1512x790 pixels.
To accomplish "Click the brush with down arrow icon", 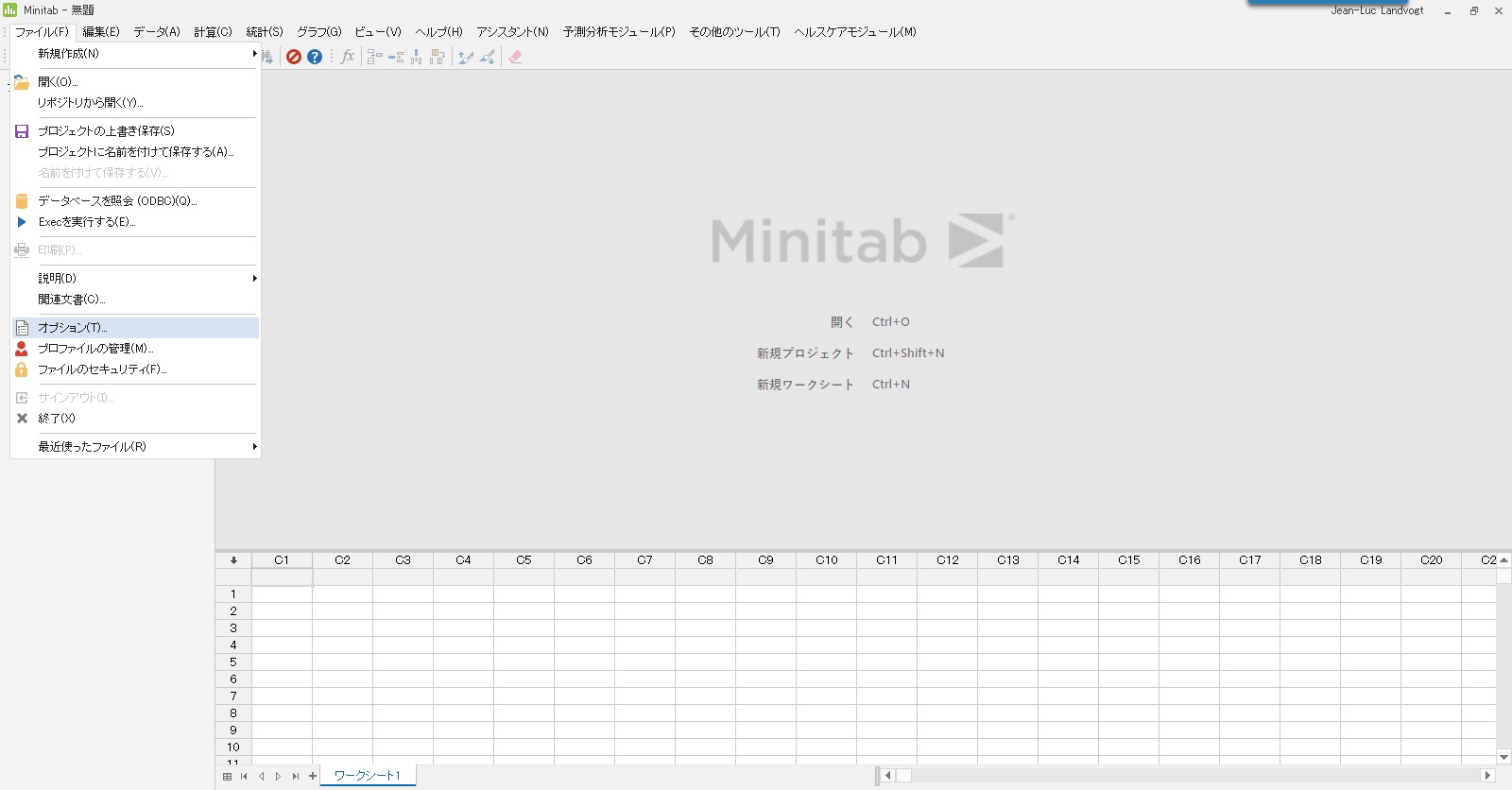I will tap(487, 57).
